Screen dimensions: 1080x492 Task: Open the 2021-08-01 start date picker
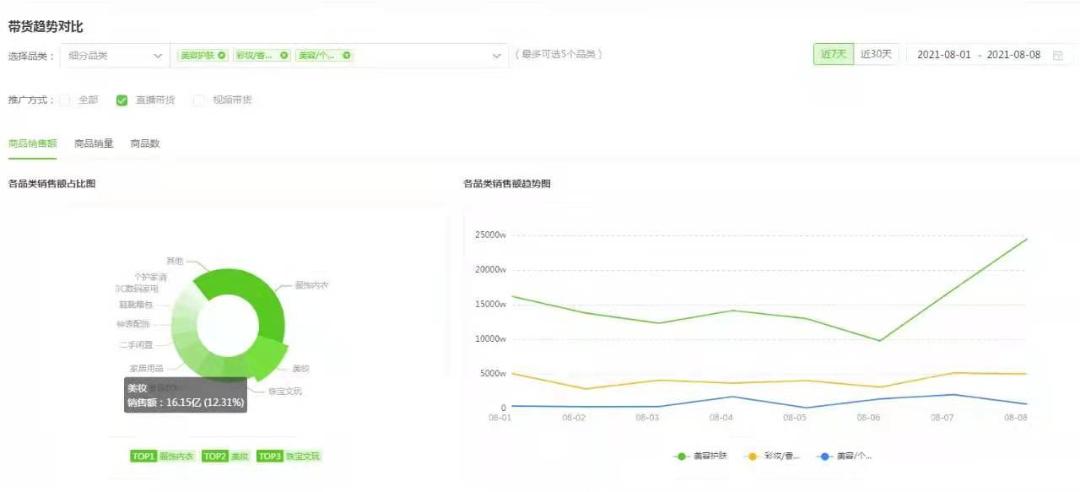point(944,55)
